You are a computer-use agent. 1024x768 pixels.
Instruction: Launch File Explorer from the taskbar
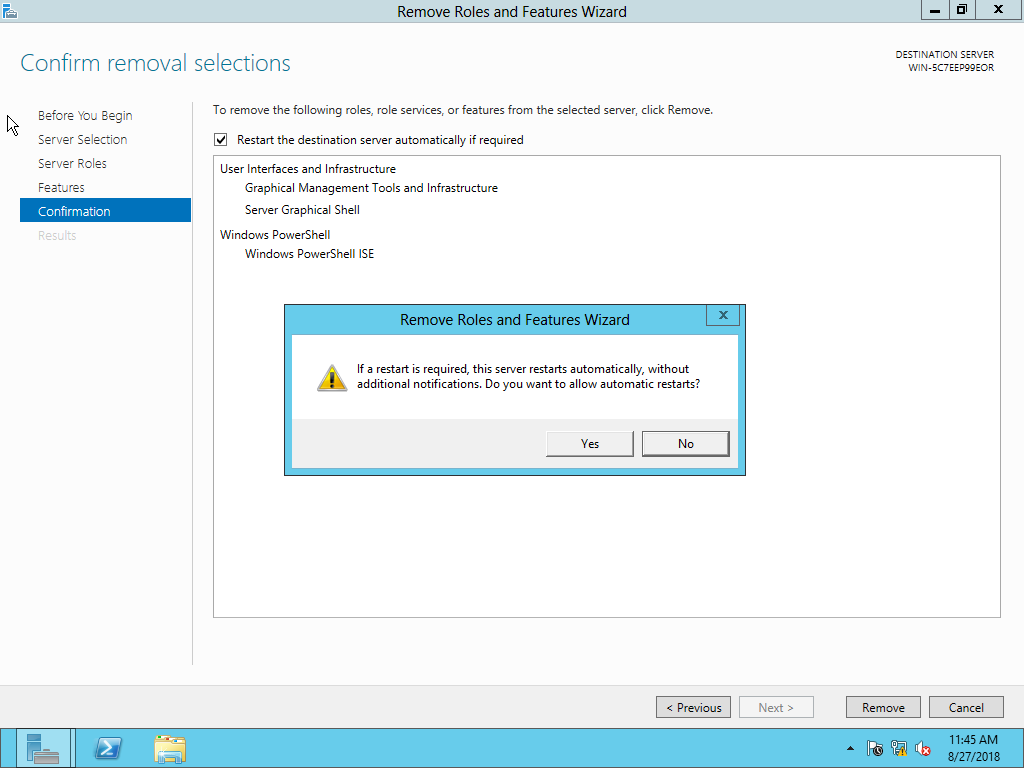(169, 748)
